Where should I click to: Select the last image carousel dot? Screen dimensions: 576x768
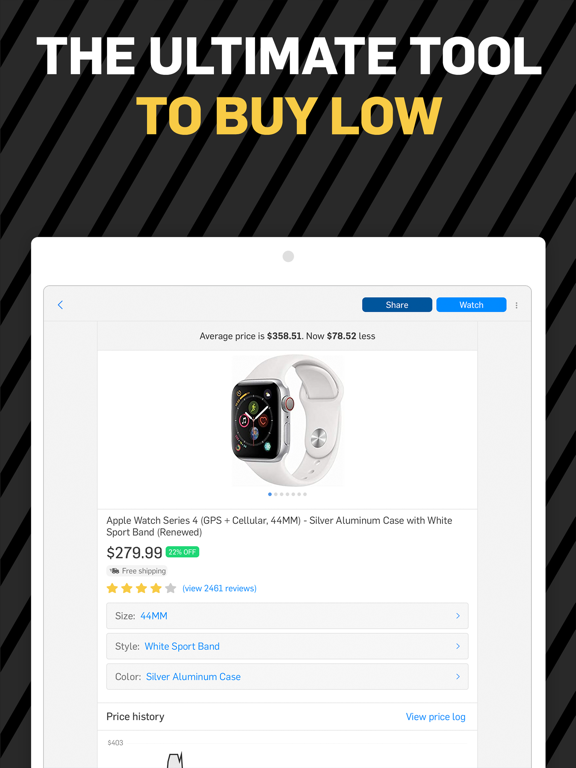(305, 494)
